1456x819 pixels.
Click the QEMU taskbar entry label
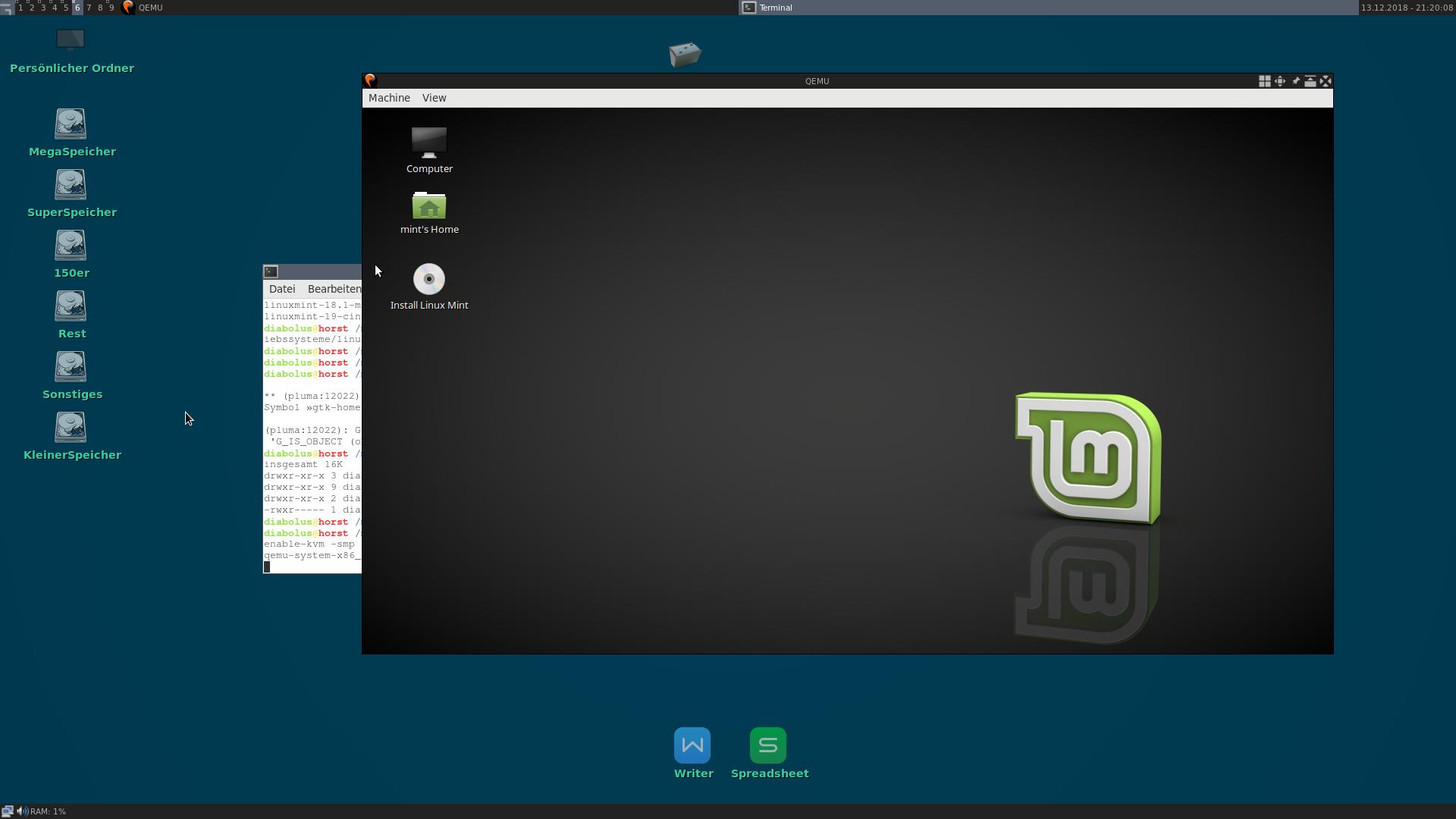(x=150, y=8)
